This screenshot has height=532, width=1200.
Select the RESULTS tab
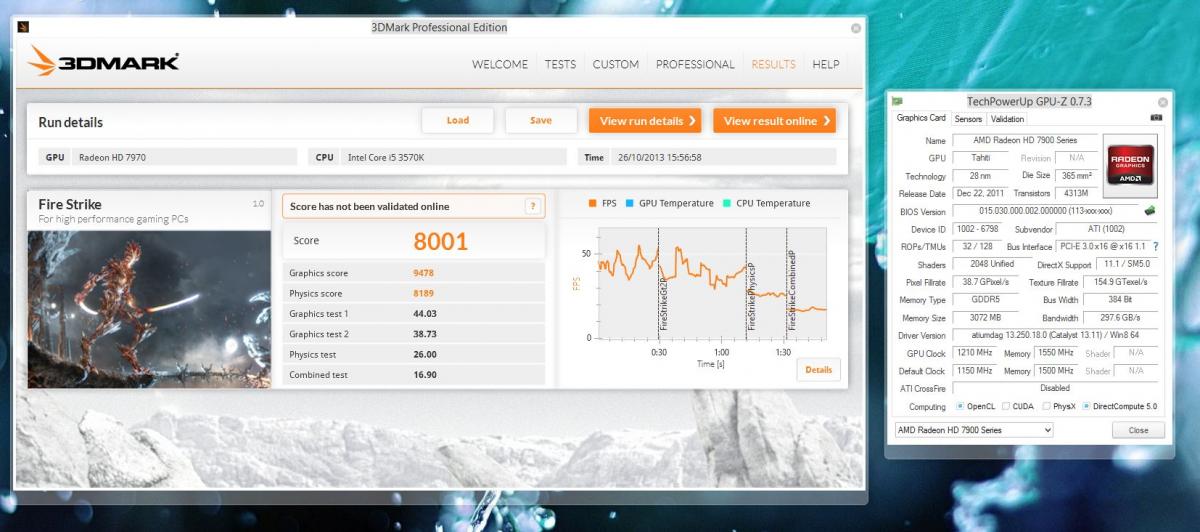click(x=774, y=64)
